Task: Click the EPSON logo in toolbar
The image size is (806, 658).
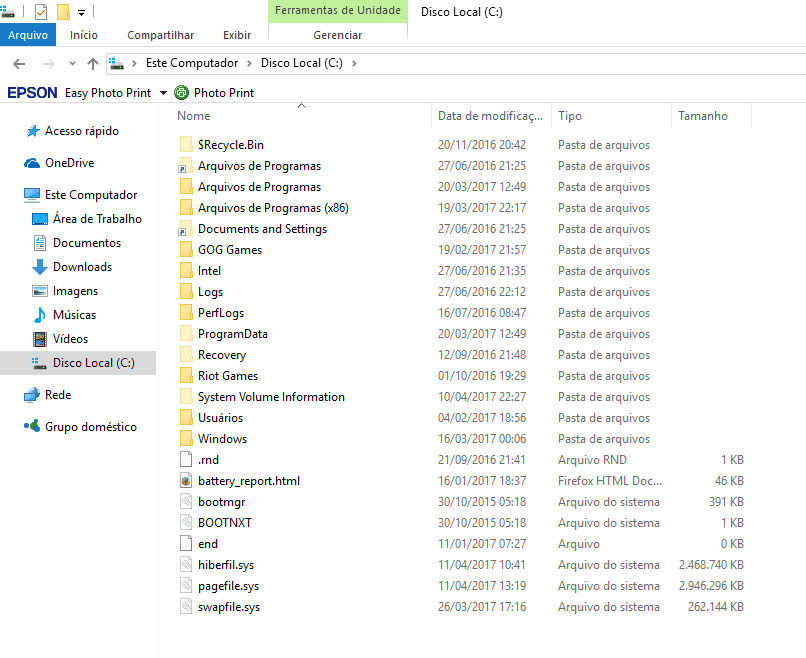Action: (32, 93)
